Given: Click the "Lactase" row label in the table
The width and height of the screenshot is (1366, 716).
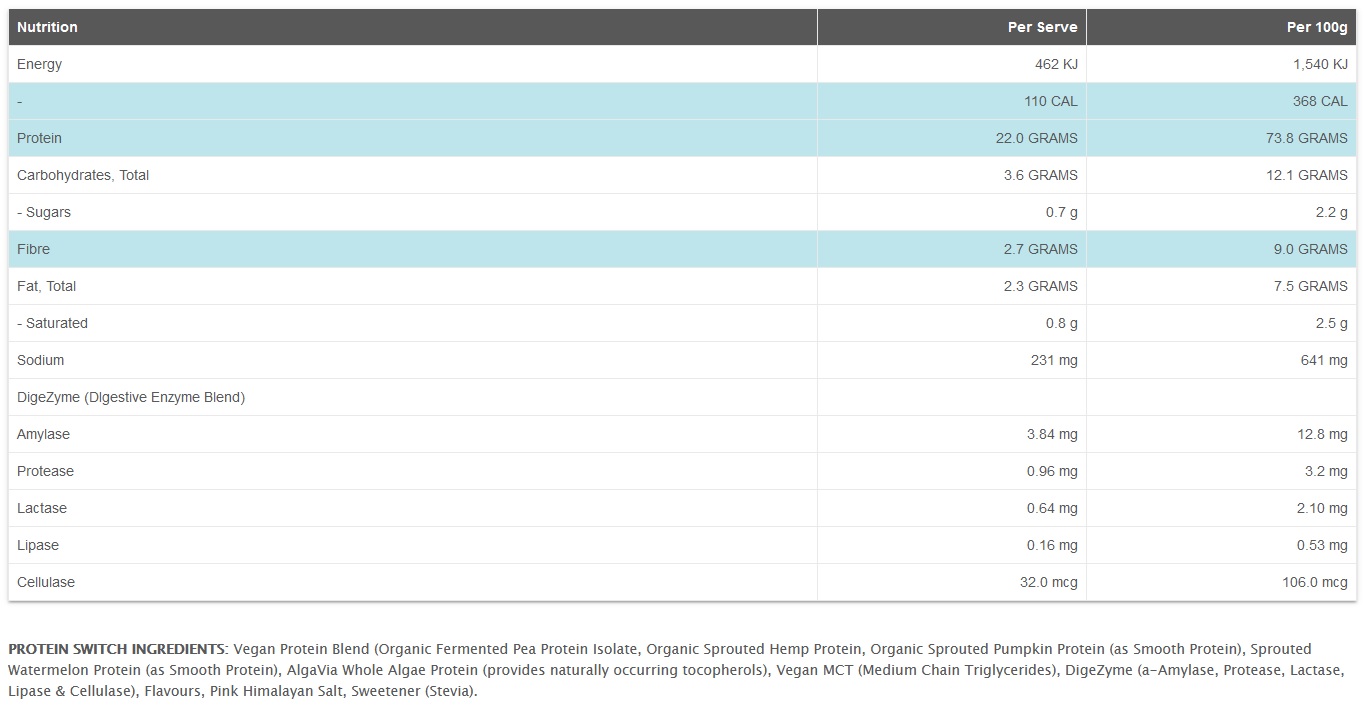Looking at the screenshot, I should click(42, 508).
